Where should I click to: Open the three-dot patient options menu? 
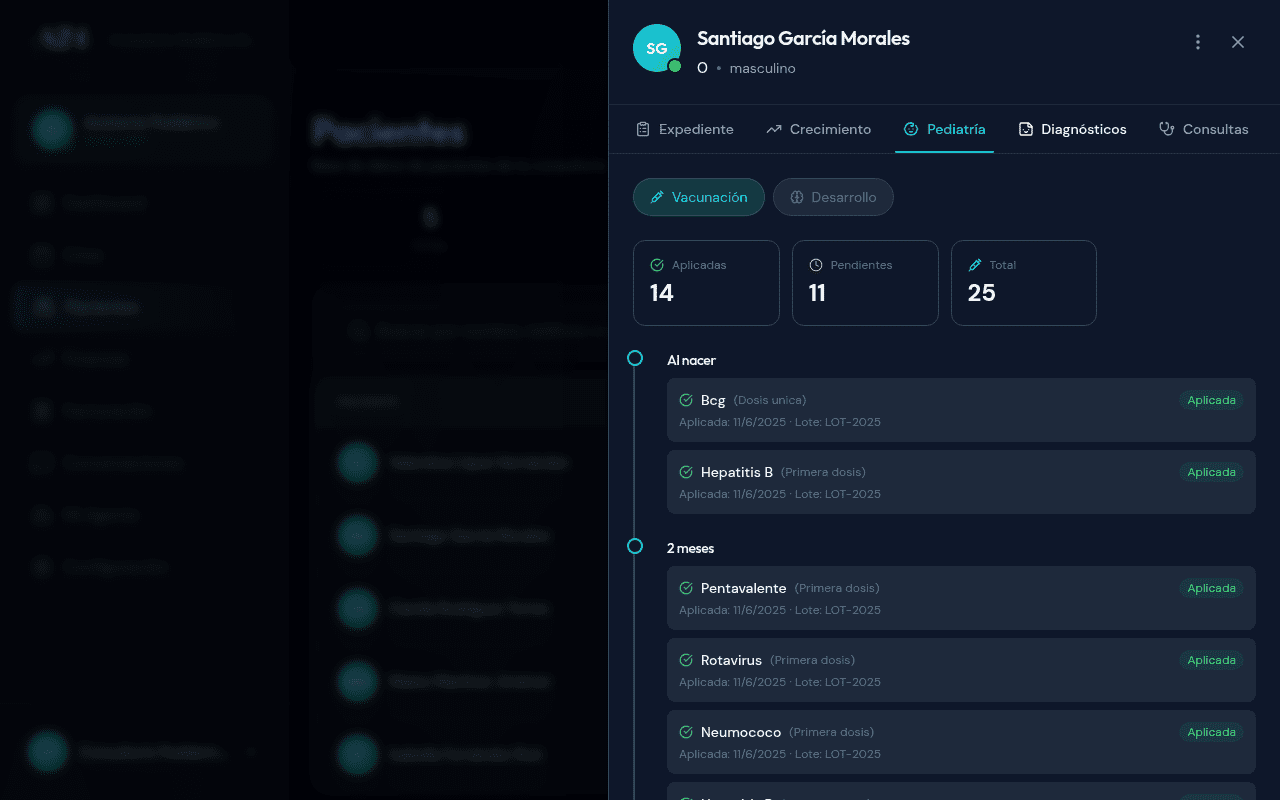pyautogui.click(x=1198, y=42)
